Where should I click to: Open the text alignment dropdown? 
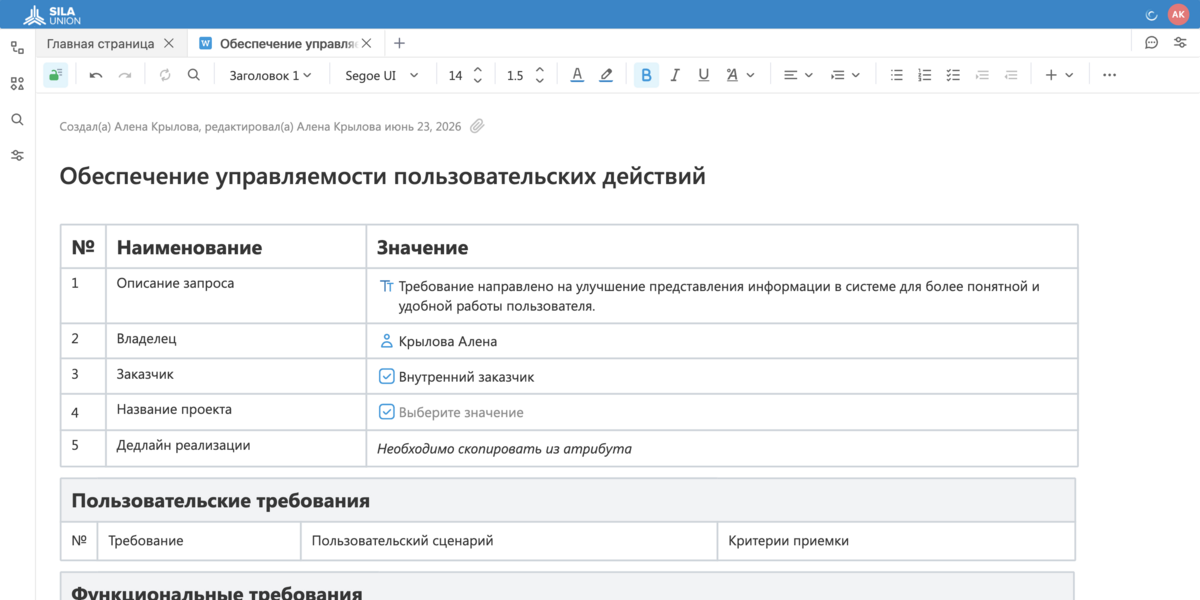click(798, 75)
